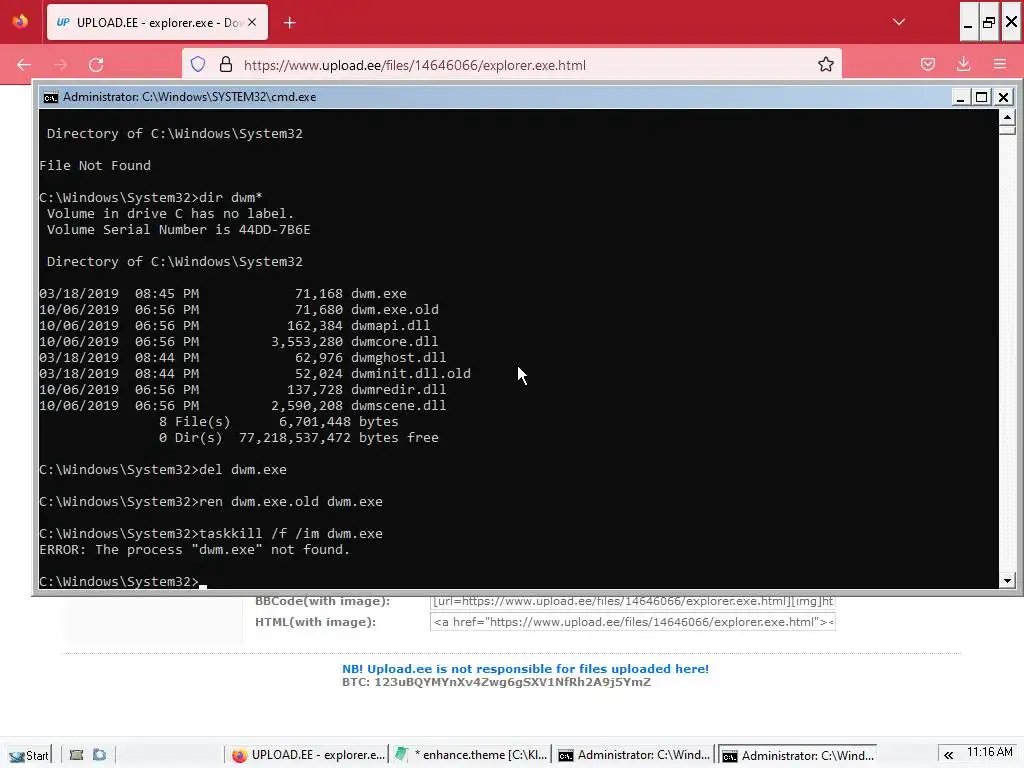Go back to previous page
The image size is (1024, 768).
pos(24,65)
